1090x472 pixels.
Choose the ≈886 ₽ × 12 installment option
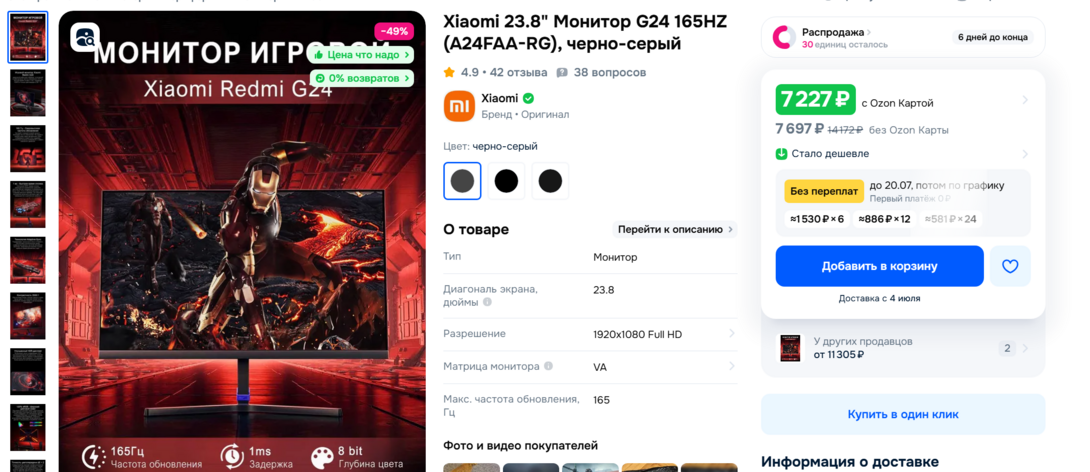884,219
